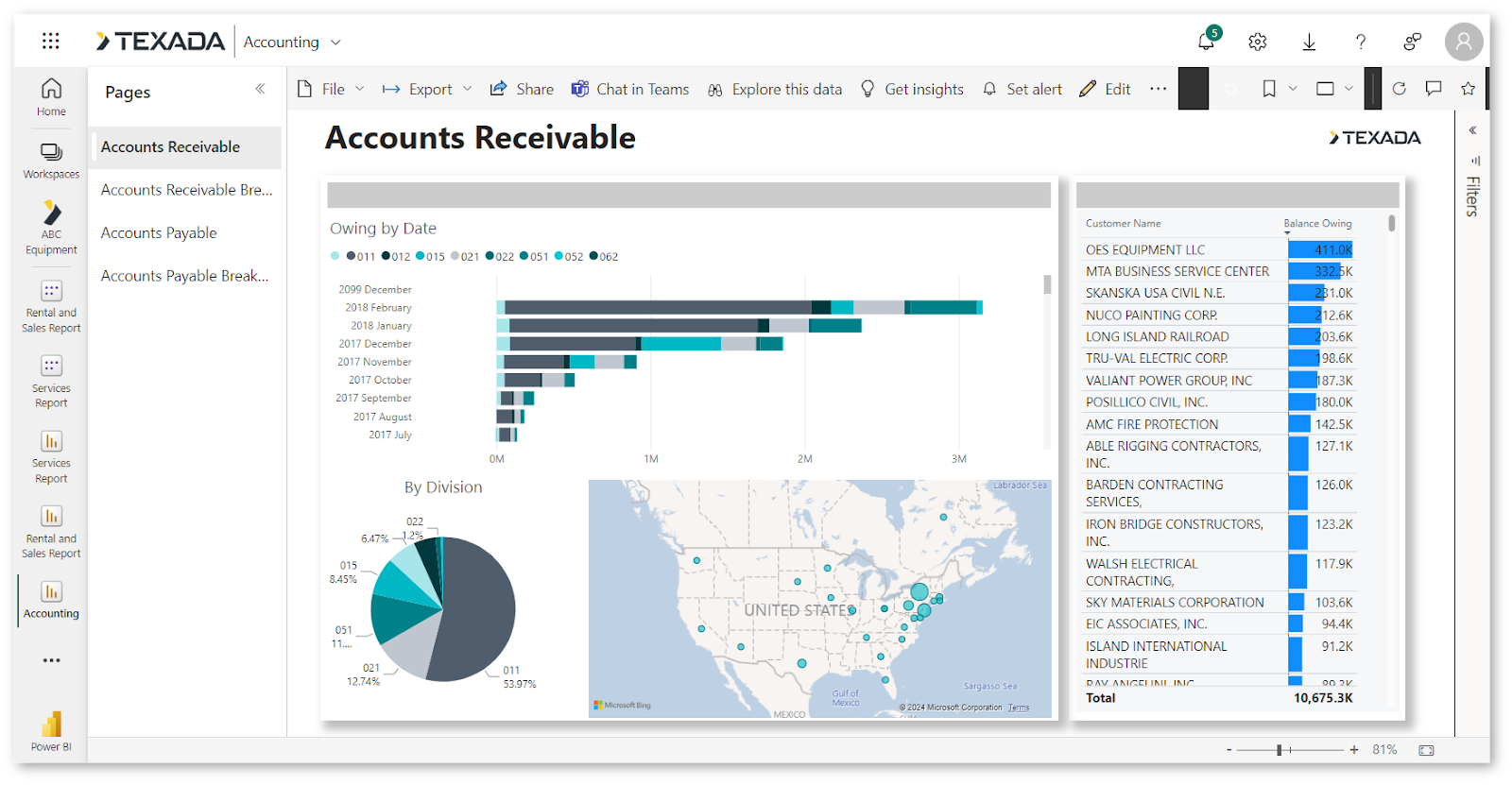Open the File menu dropdown
This screenshot has width=1512, height=785.
[x=331, y=89]
